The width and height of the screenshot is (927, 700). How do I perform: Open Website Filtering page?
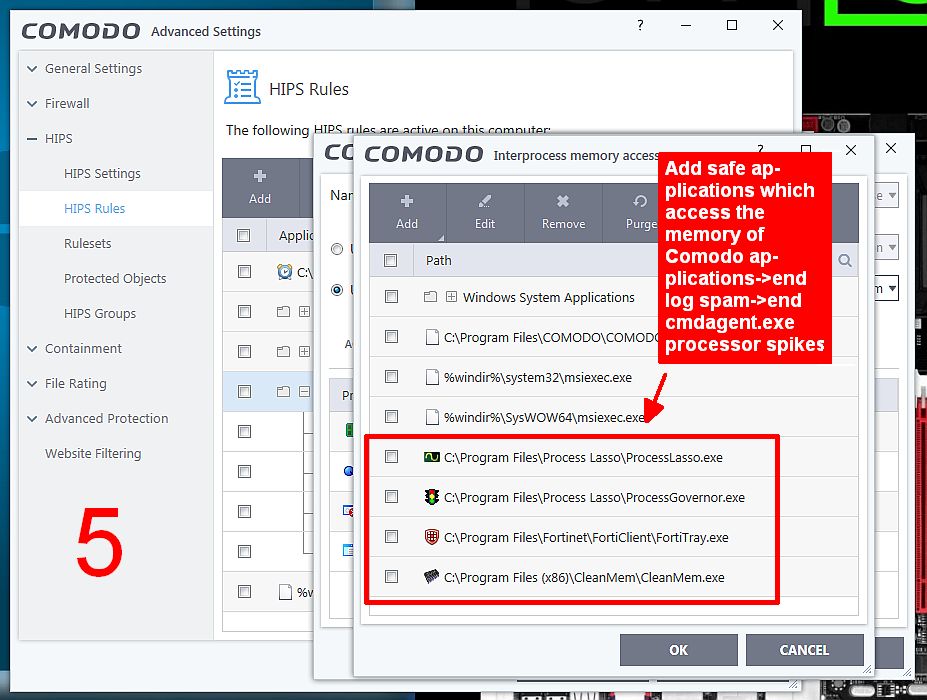pos(93,453)
